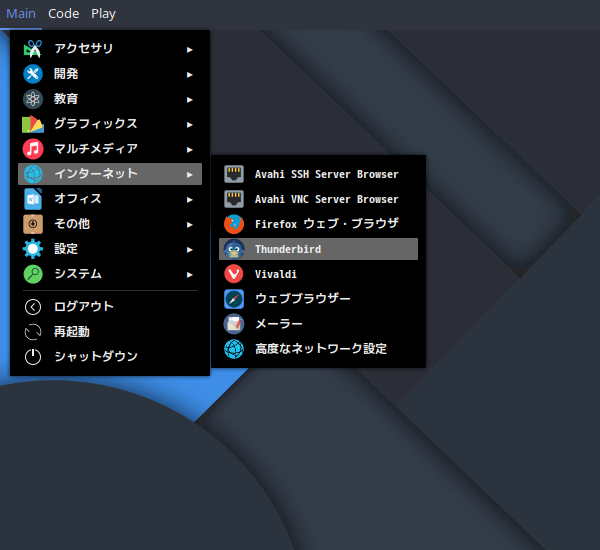Open the 設定 menu category
Image resolution: width=600 pixels, height=550 pixels.
[x=110, y=249]
